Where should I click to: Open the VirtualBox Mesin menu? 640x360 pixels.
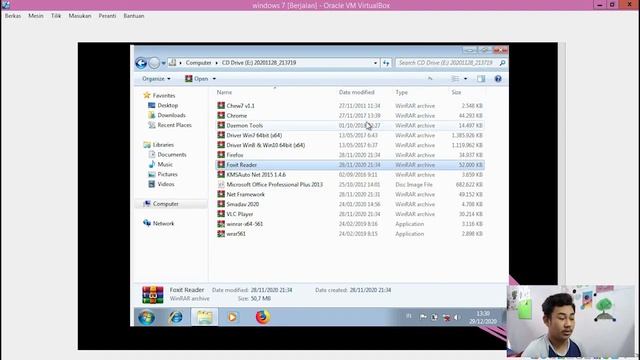tap(36, 16)
